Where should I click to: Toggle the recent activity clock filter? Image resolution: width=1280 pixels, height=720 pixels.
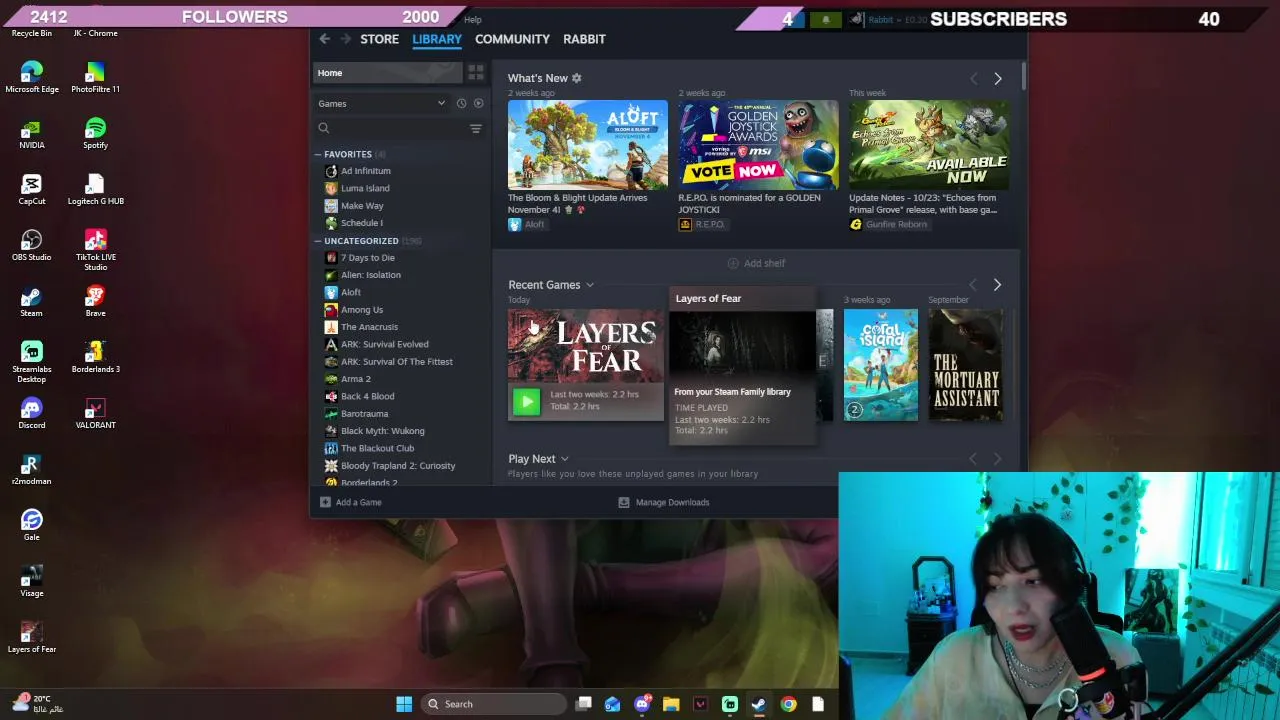461,103
